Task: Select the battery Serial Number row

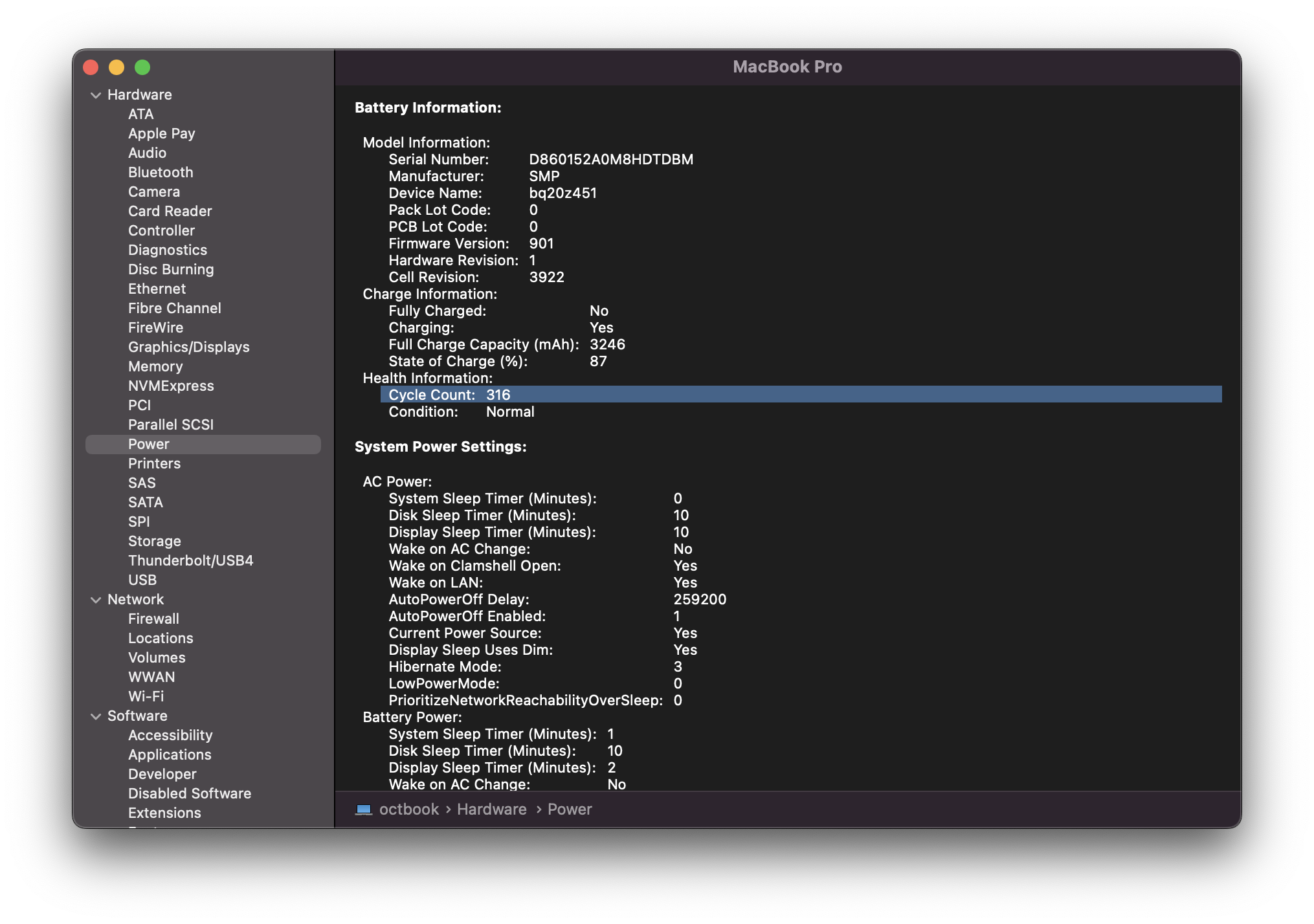Action: (540, 159)
